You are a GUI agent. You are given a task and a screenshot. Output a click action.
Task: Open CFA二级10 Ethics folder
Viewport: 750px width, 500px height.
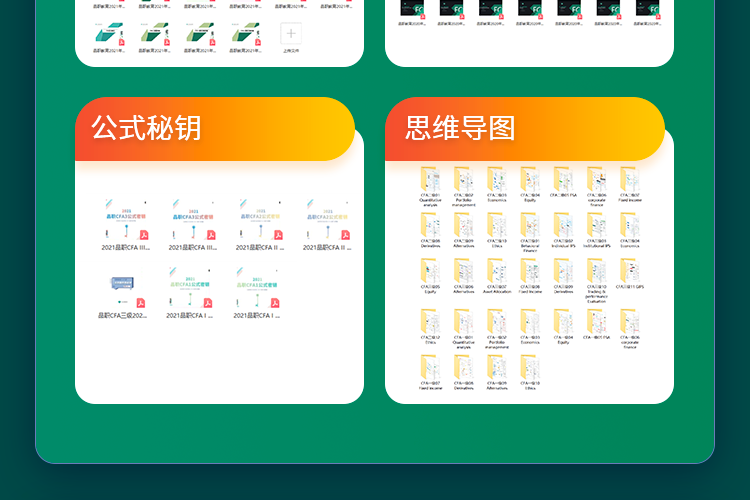point(497,230)
